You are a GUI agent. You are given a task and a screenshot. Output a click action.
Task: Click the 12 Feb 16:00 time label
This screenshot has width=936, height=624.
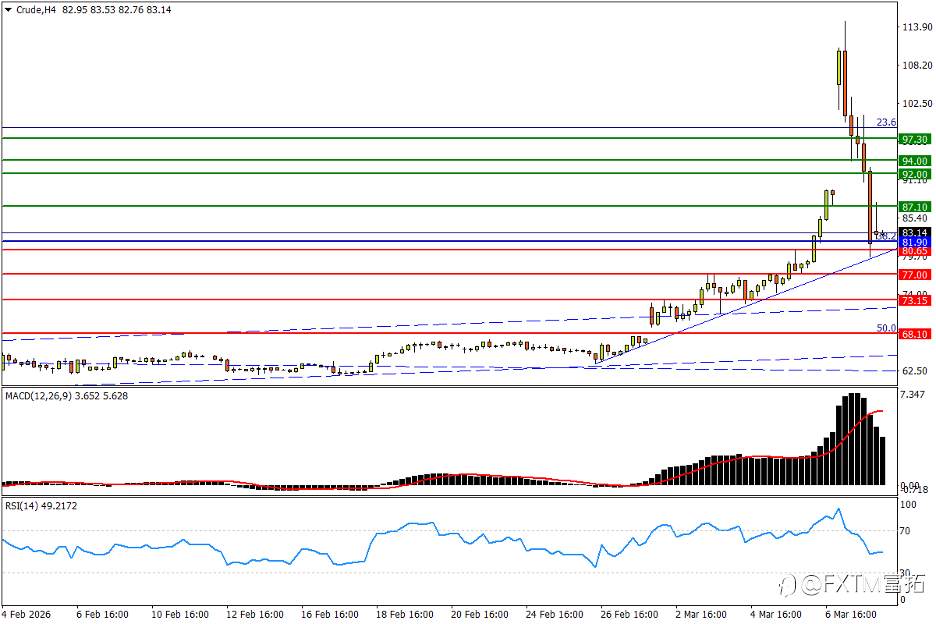(x=255, y=614)
